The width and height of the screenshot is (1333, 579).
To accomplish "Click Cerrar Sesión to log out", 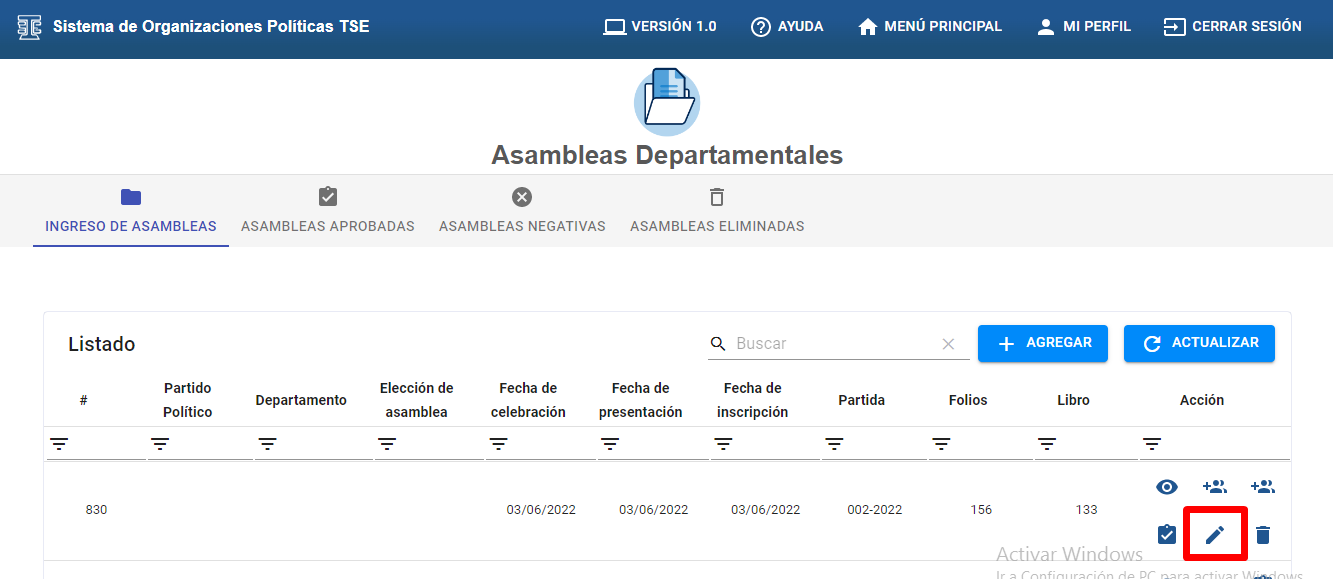I will pyautogui.click(x=1232, y=27).
